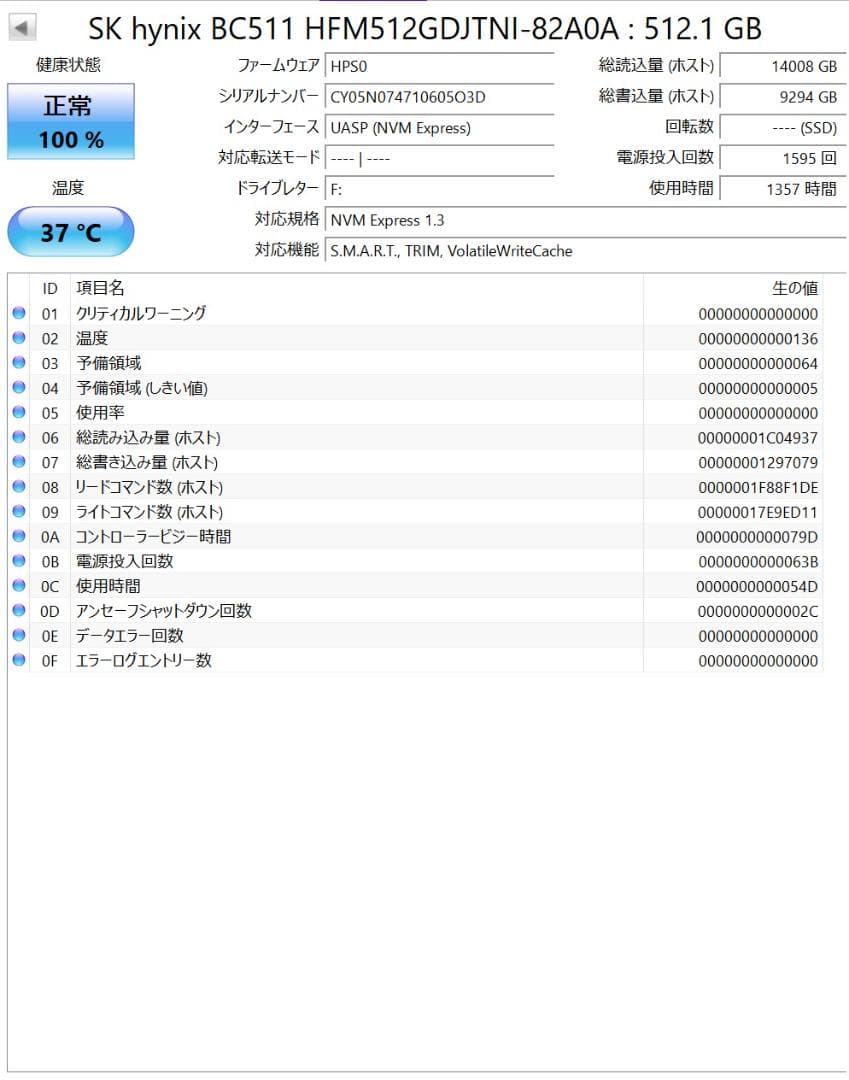
Task: Click the total host reads value 14008 GB
Action: pyautogui.click(x=783, y=66)
